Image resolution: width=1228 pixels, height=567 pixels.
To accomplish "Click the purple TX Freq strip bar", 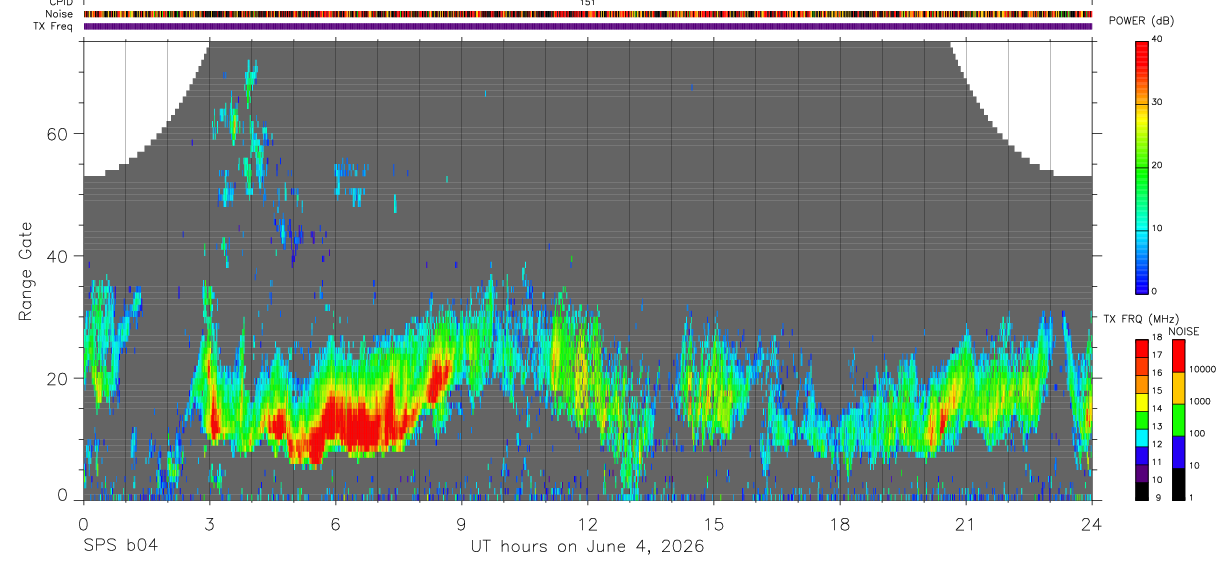I will pos(588,26).
